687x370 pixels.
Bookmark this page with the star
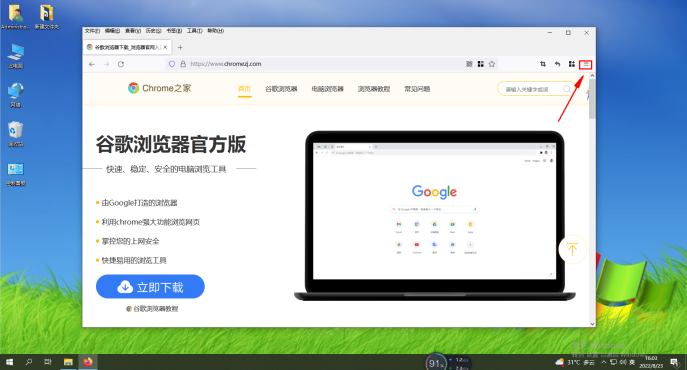coord(492,64)
